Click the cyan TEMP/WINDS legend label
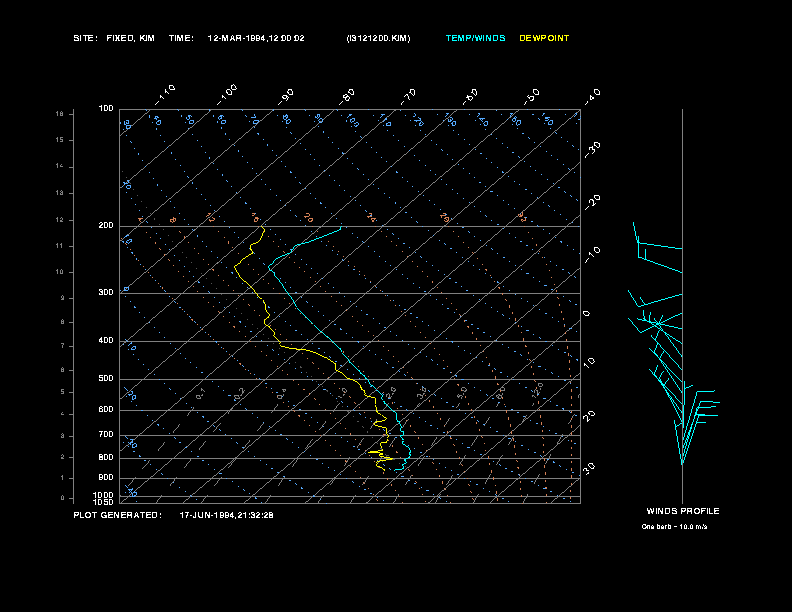The width and height of the screenshot is (792, 612). click(475, 38)
